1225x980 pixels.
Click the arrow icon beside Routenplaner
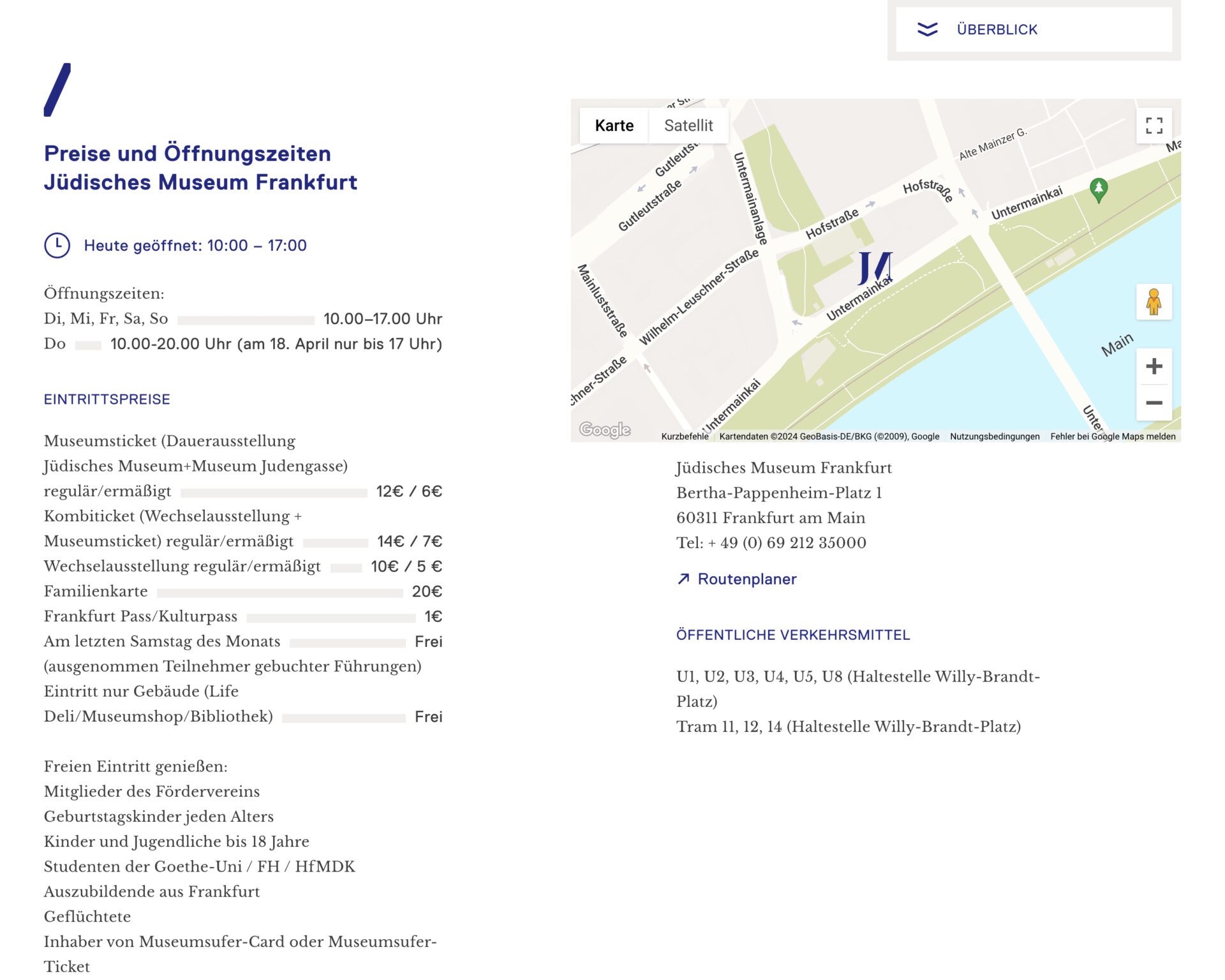pos(683,579)
